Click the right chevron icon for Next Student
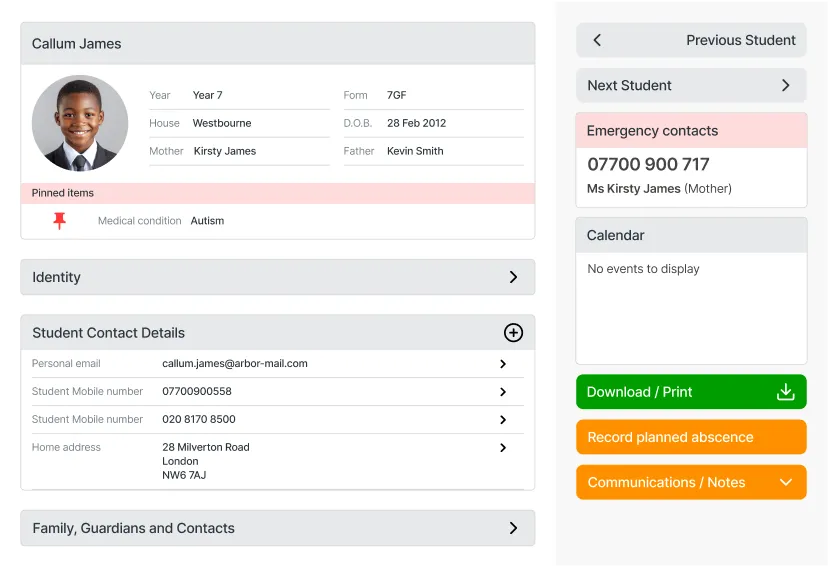 pos(786,85)
